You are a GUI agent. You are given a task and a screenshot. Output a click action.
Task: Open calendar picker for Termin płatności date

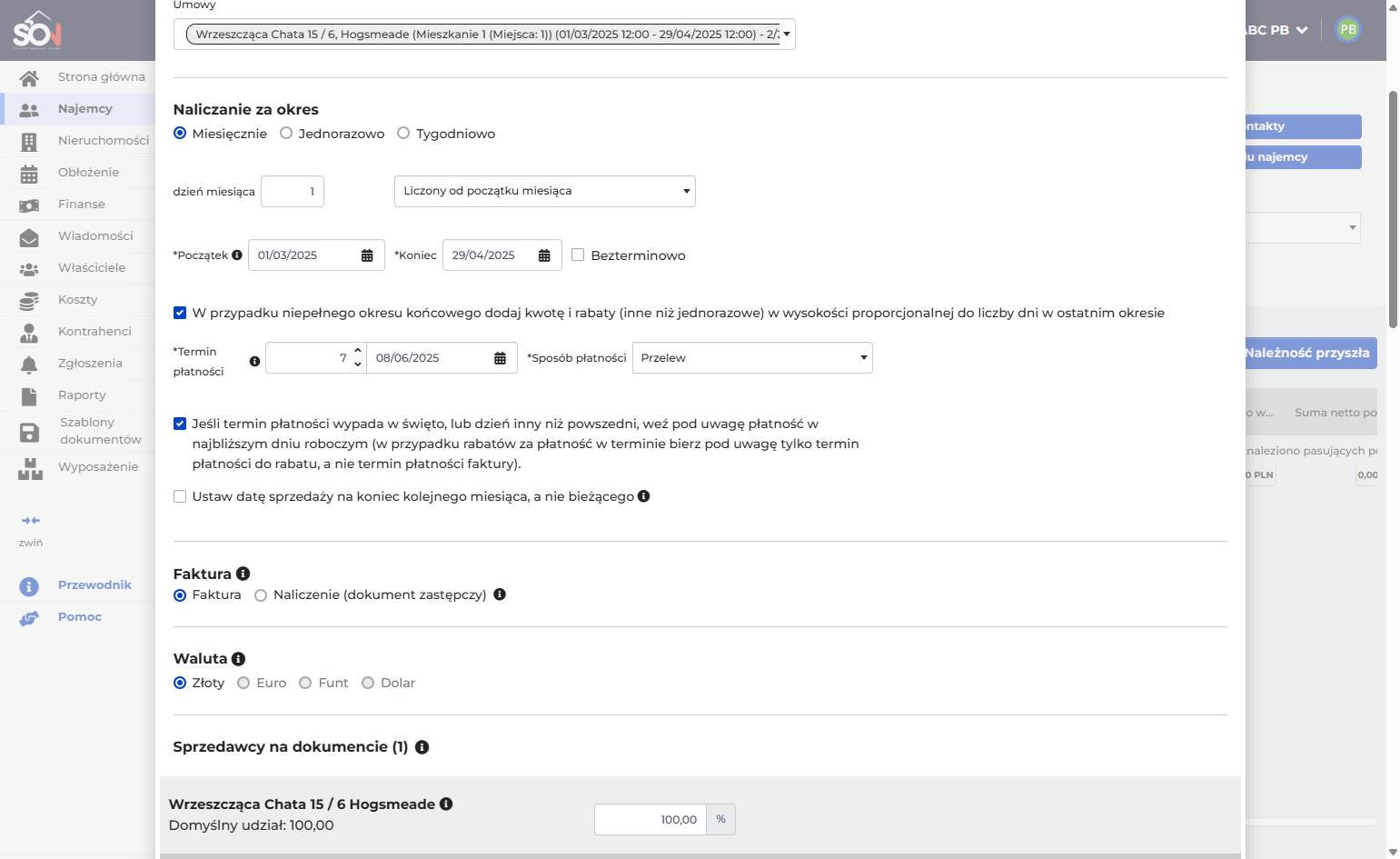500,358
